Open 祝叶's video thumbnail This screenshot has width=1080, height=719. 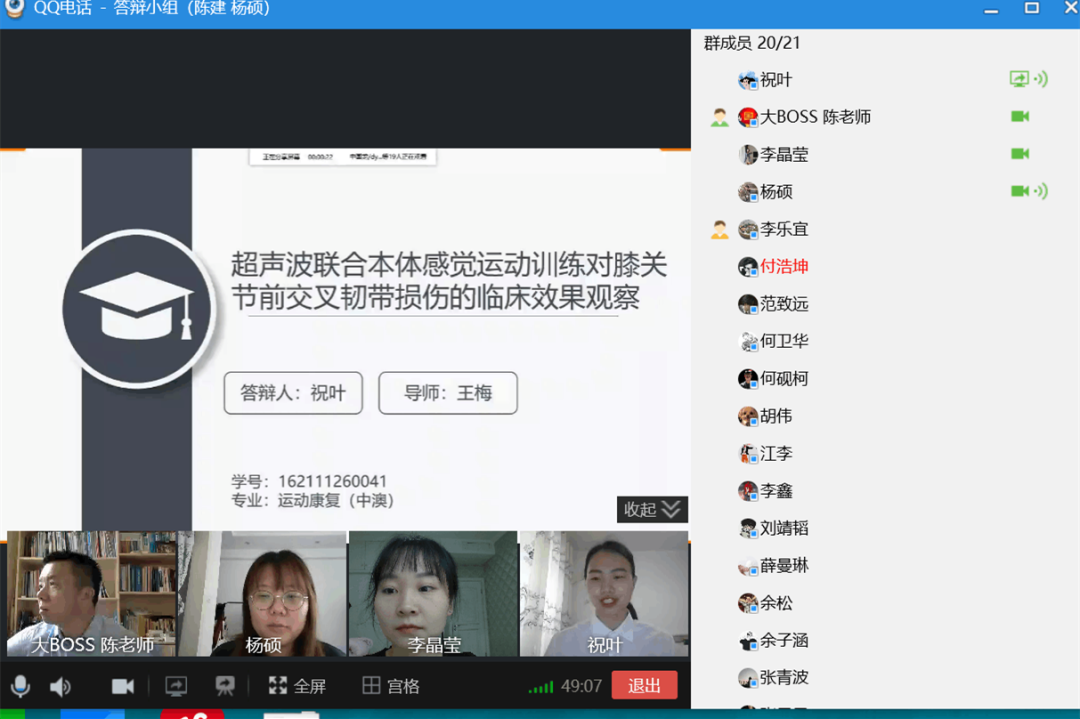pyautogui.click(x=604, y=593)
